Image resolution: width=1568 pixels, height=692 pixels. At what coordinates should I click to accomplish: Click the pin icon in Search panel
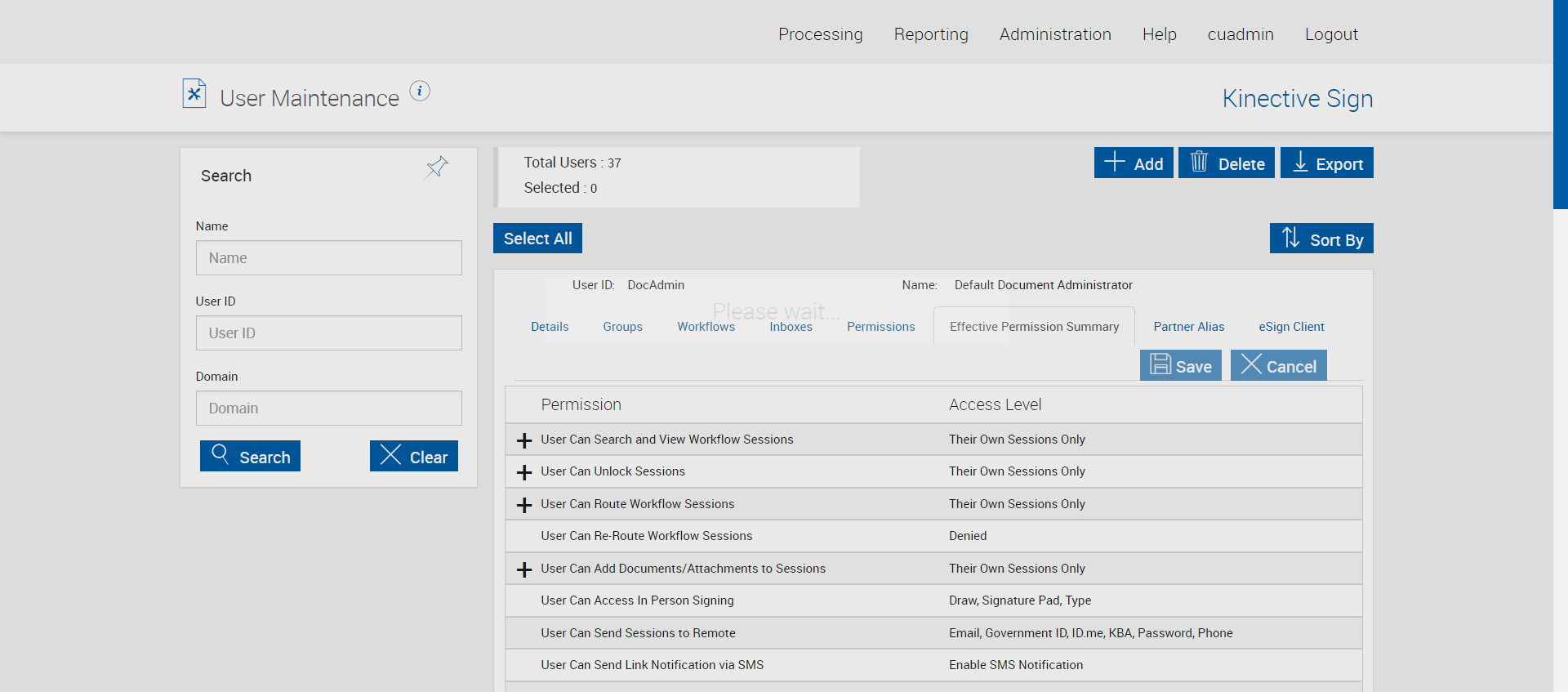[x=437, y=167]
